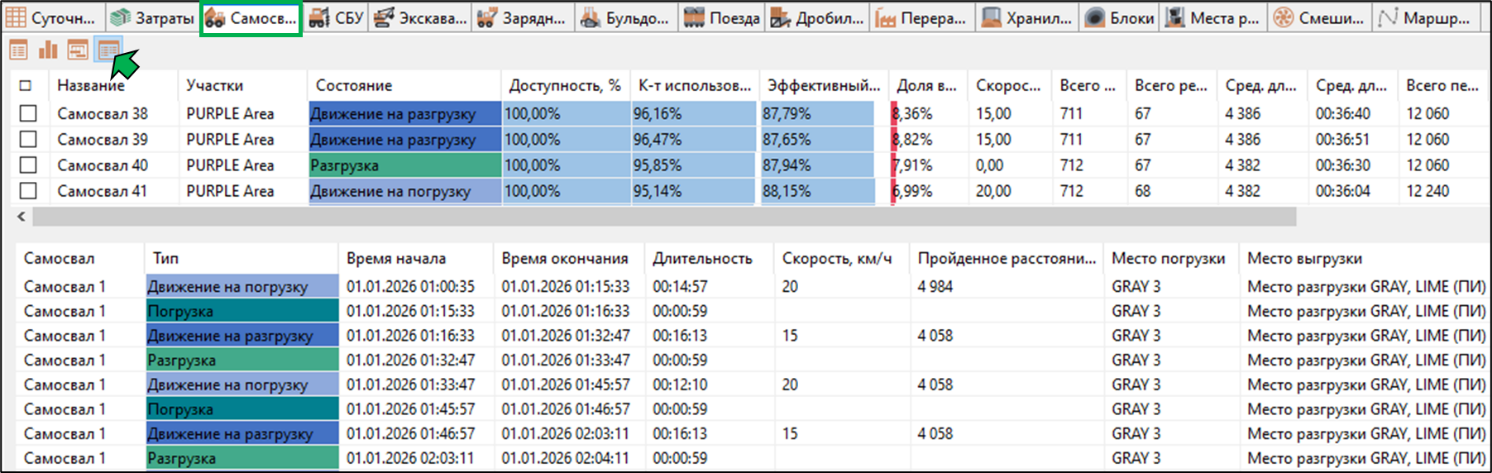
Task: Check the box for Самосвал 41
Action: click(x=28, y=191)
